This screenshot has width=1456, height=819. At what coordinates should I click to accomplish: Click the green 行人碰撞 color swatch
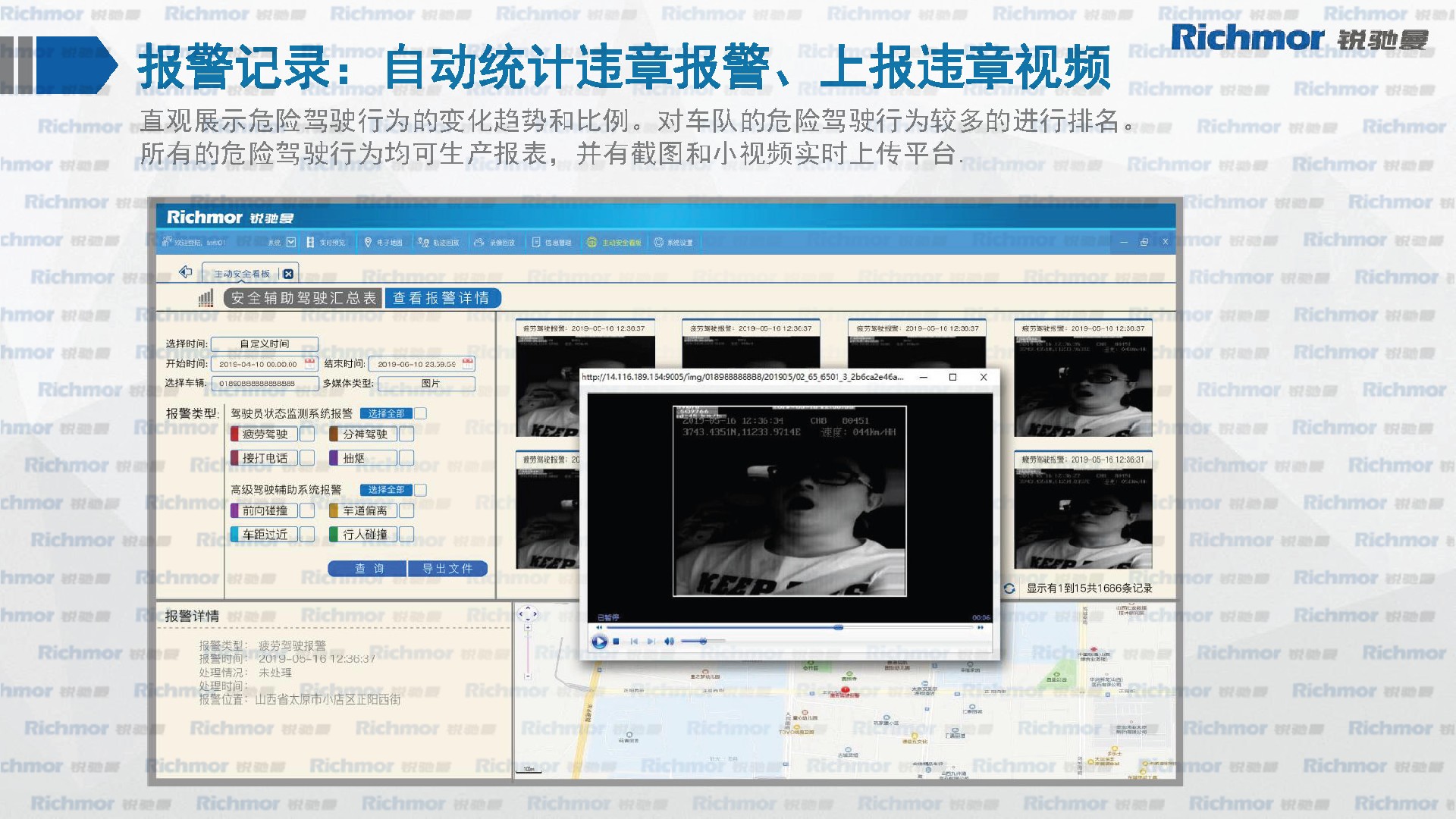coord(334,535)
